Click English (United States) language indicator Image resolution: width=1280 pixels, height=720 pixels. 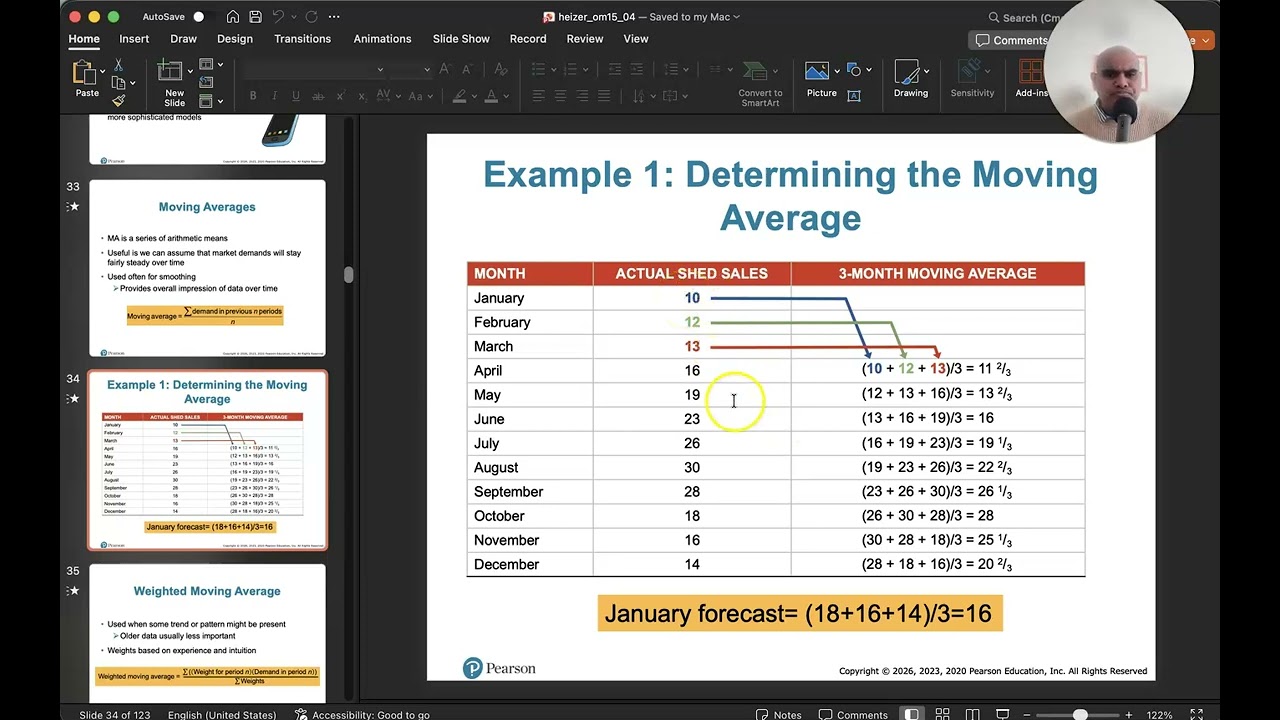[x=222, y=715]
